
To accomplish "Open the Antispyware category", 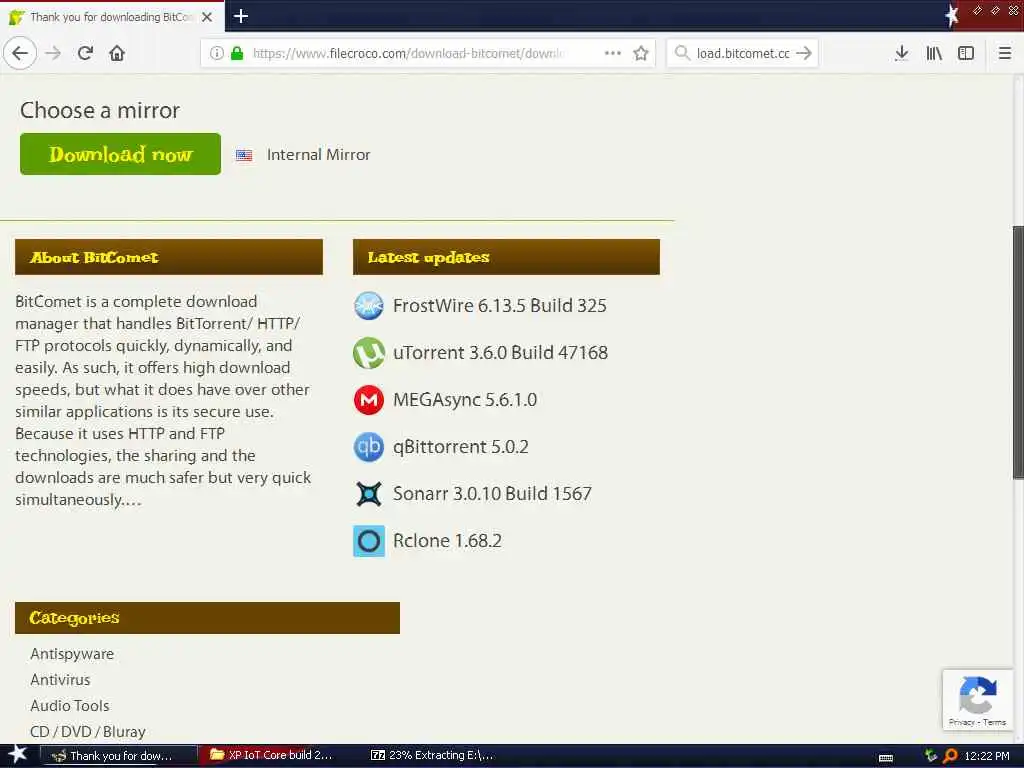I will click(72, 654).
